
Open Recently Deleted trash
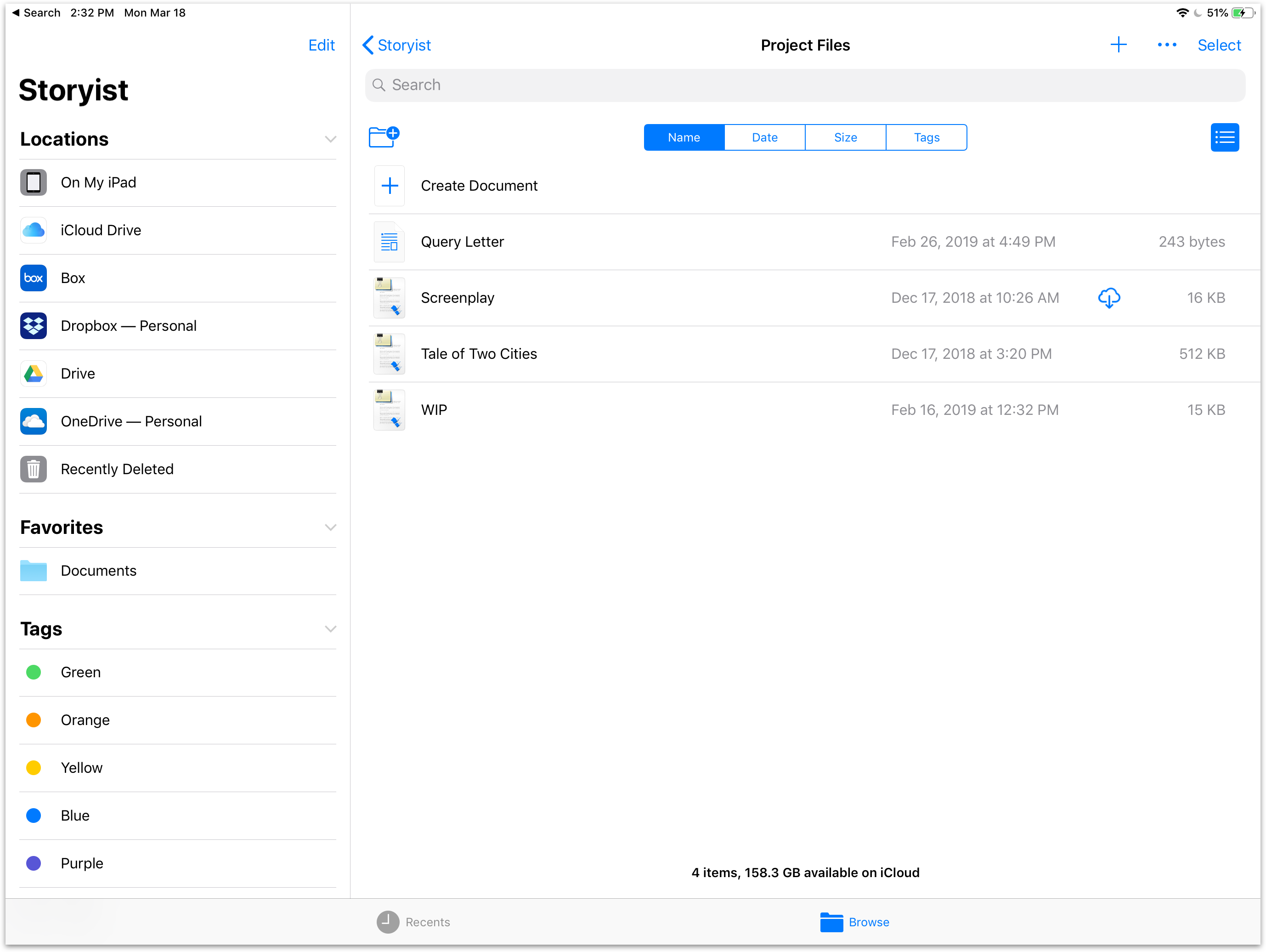coord(178,470)
